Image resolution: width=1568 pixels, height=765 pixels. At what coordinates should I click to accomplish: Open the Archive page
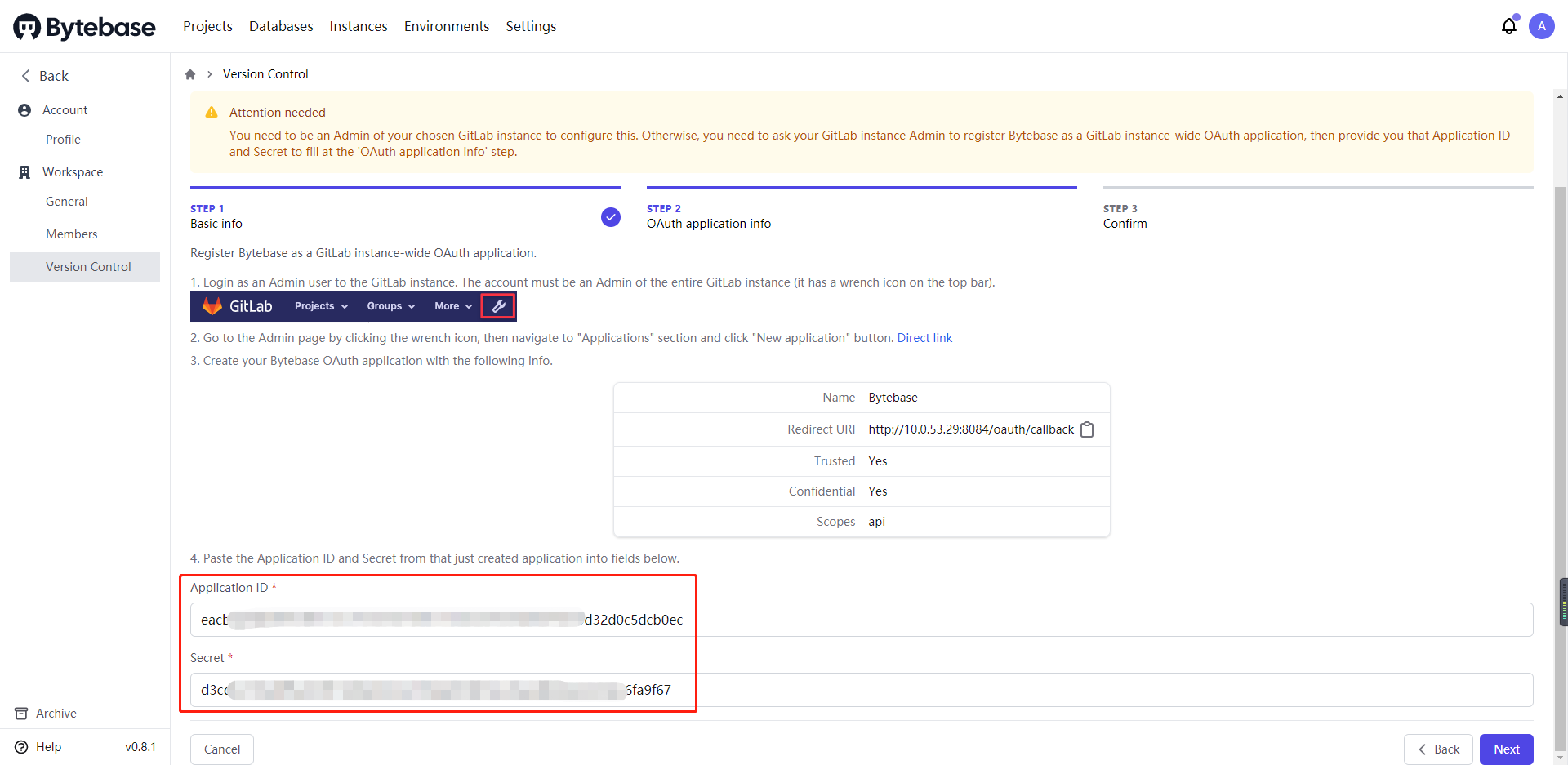[56, 714]
